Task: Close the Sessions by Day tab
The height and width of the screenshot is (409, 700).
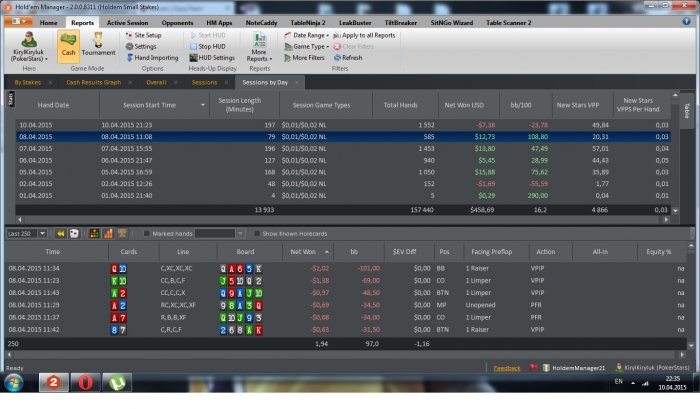Action: (x=297, y=82)
